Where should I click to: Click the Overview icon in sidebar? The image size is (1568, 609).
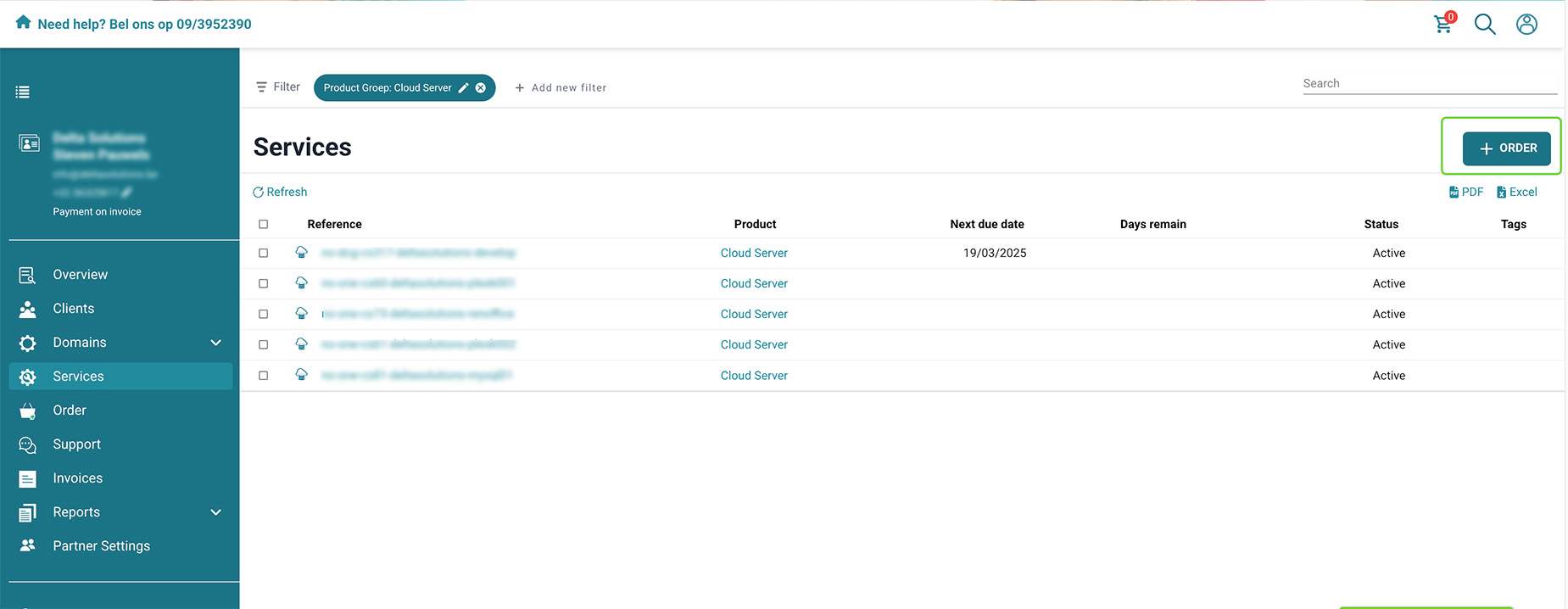pos(27,275)
